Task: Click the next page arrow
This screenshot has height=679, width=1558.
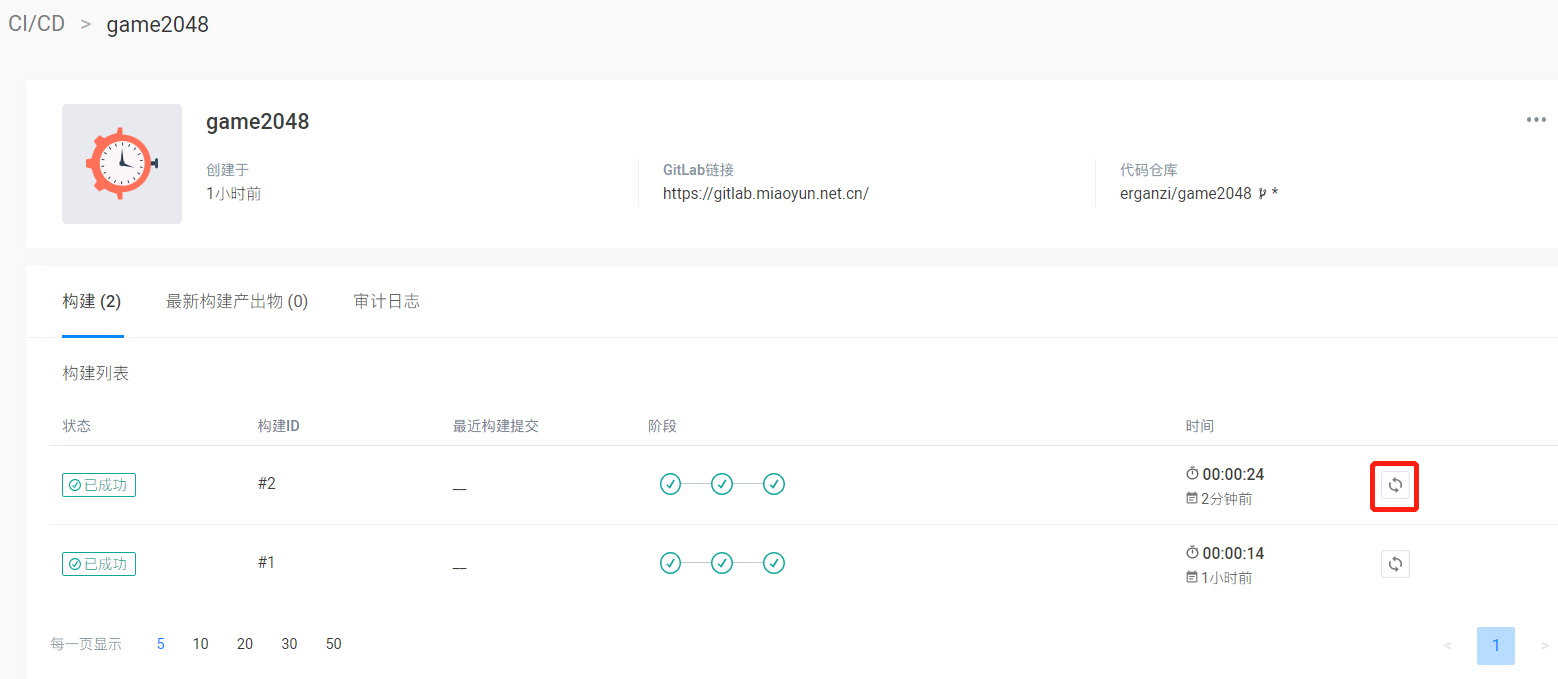Action: pyautogui.click(x=1544, y=646)
